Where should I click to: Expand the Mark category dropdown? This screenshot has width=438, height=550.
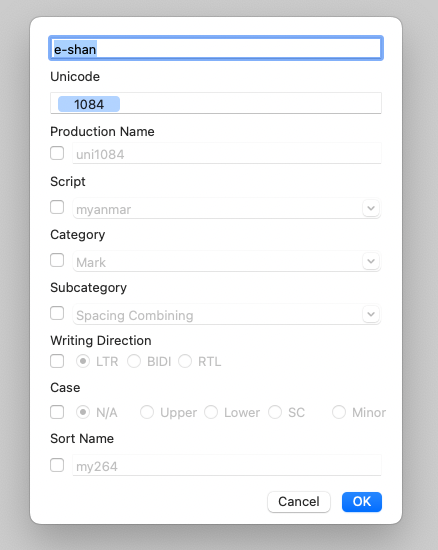tap(371, 261)
